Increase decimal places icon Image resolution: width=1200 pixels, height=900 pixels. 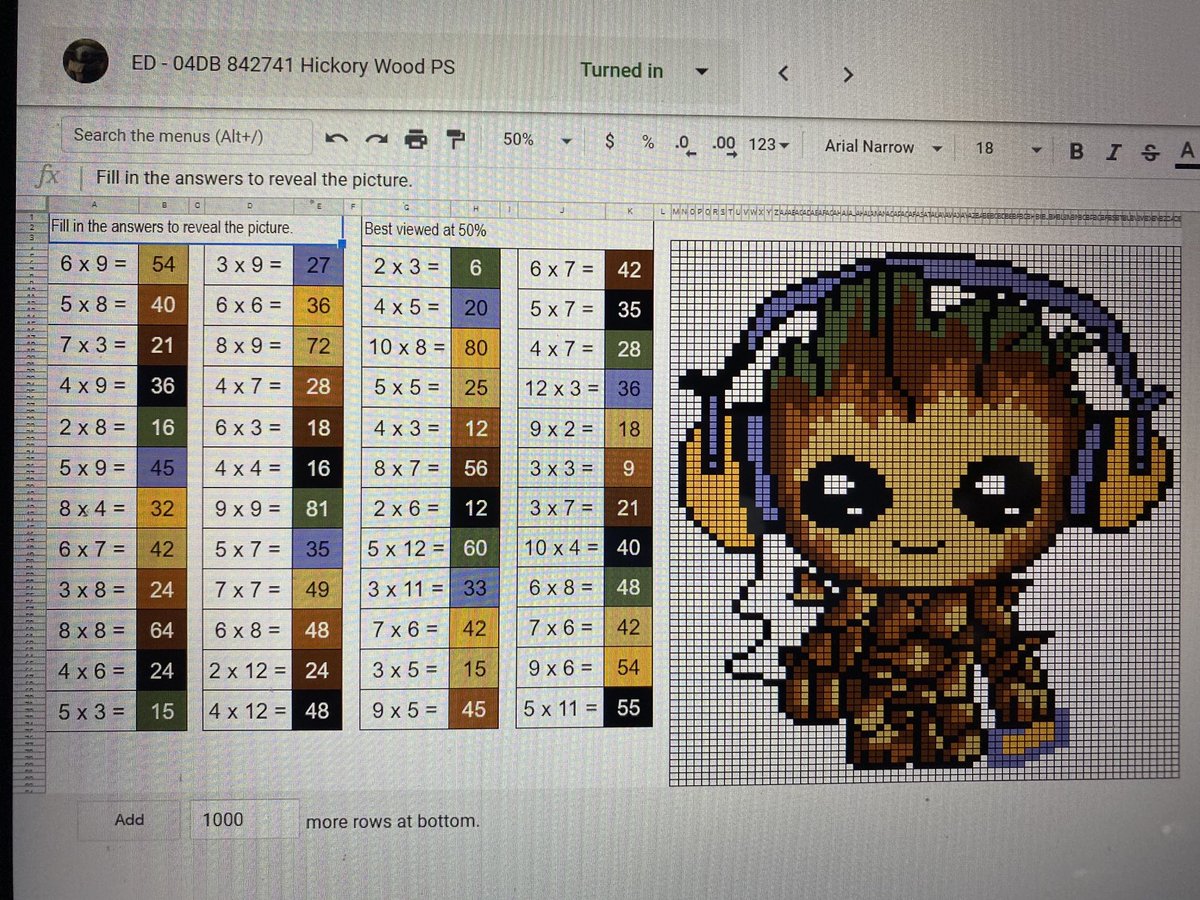[726, 146]
